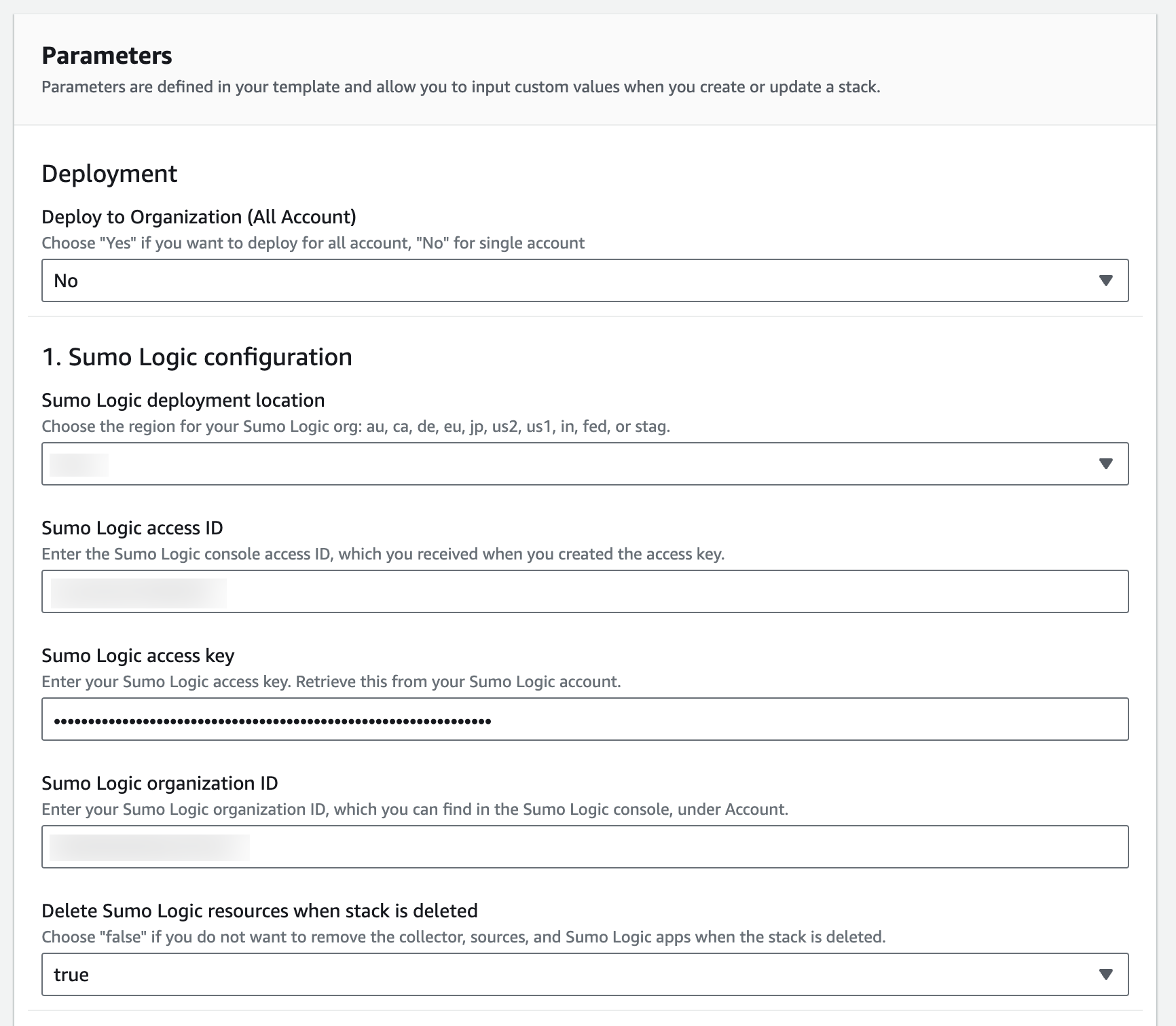Click the "Deploy to Organization (All Account)" label
Image resolution: width=1176 pixels, height=1026 pixels.
tap(199, 217)
